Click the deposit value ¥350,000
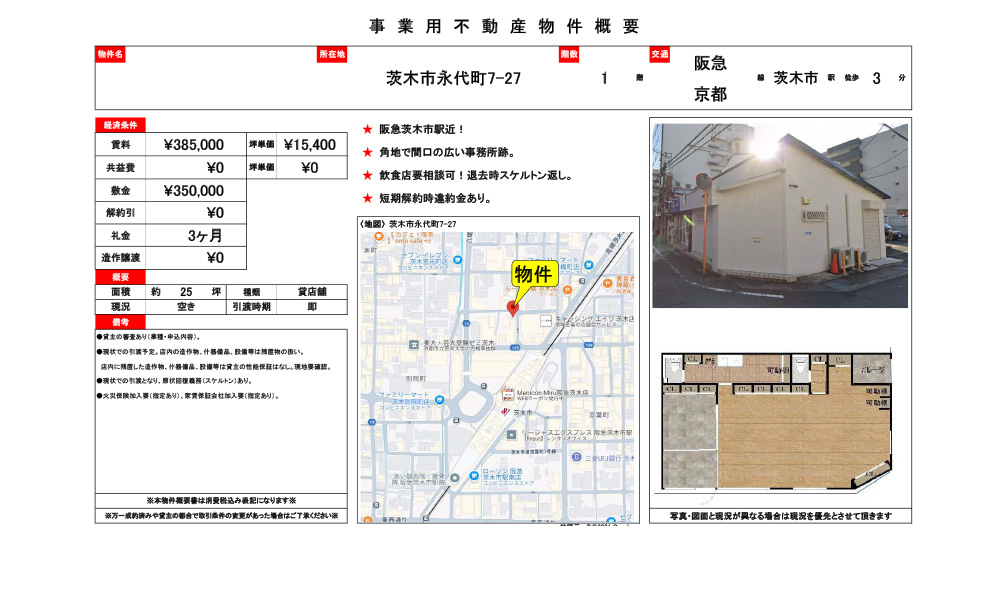The width and height of the screenshot is (1000, 600). (x=193, y=191)
